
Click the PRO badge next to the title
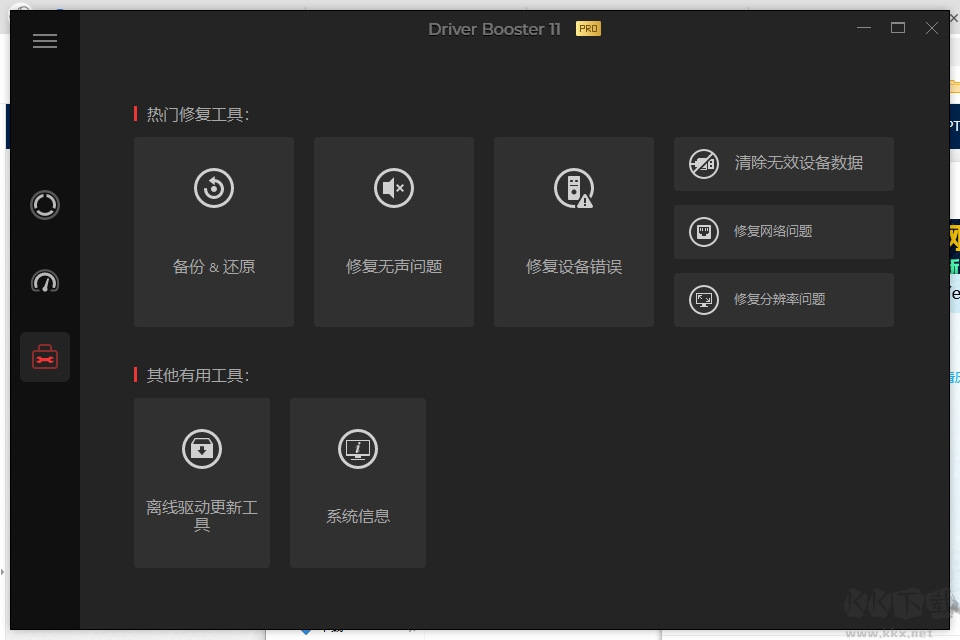click(587, 29)
